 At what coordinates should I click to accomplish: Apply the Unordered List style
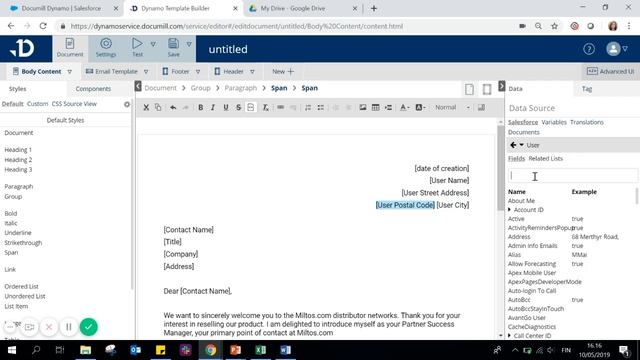coord(25,296)
